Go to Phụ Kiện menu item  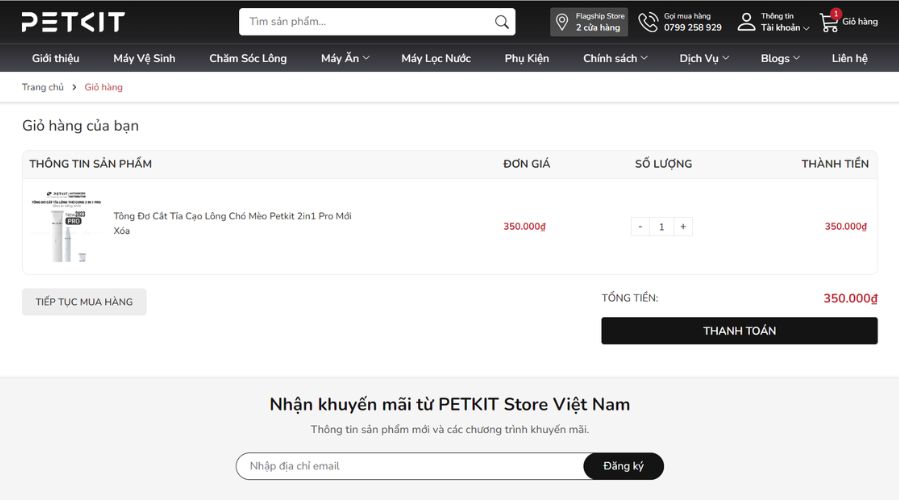527,58
